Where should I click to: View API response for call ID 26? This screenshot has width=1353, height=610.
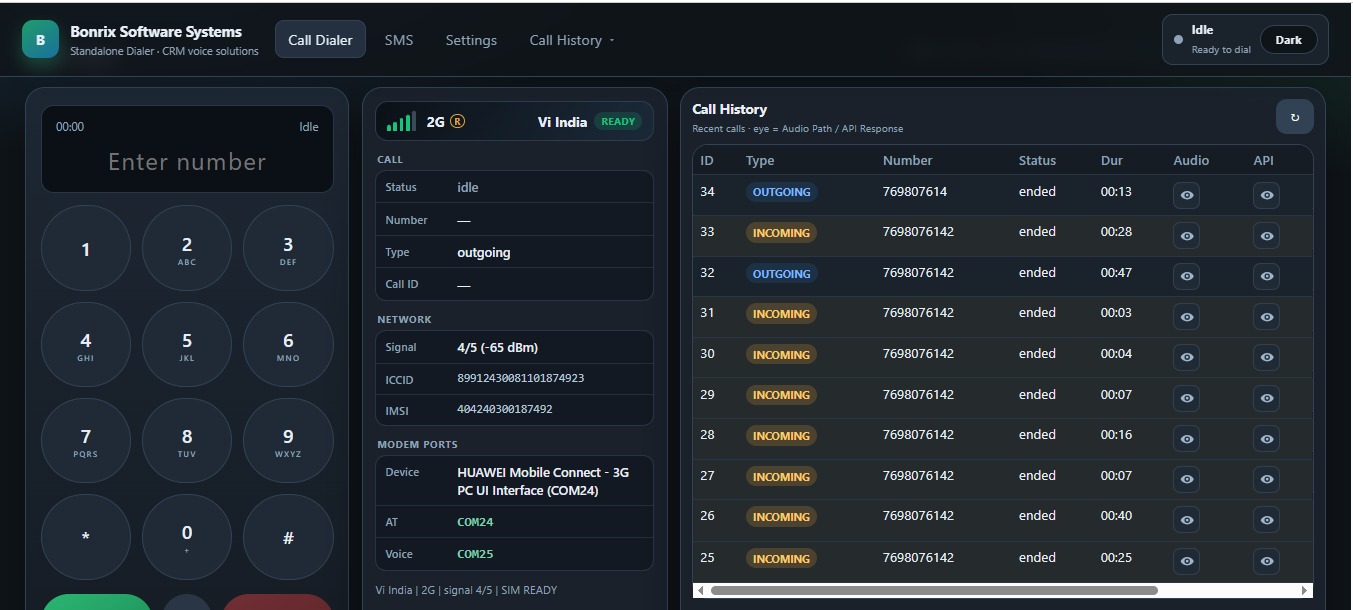pyautogui.click(x=1266, y=520)
